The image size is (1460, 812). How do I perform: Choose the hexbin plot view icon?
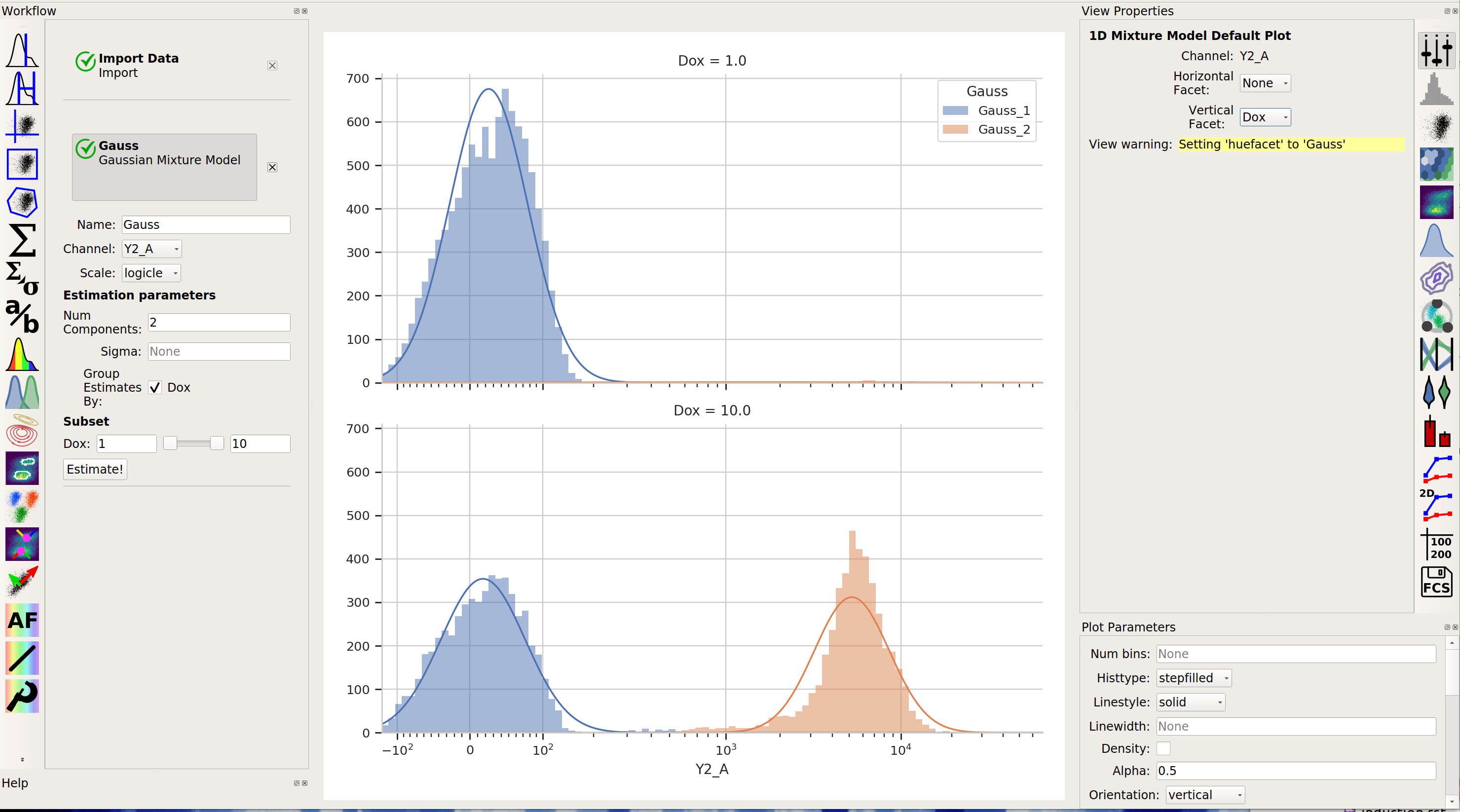click(x=1436, y=164)
